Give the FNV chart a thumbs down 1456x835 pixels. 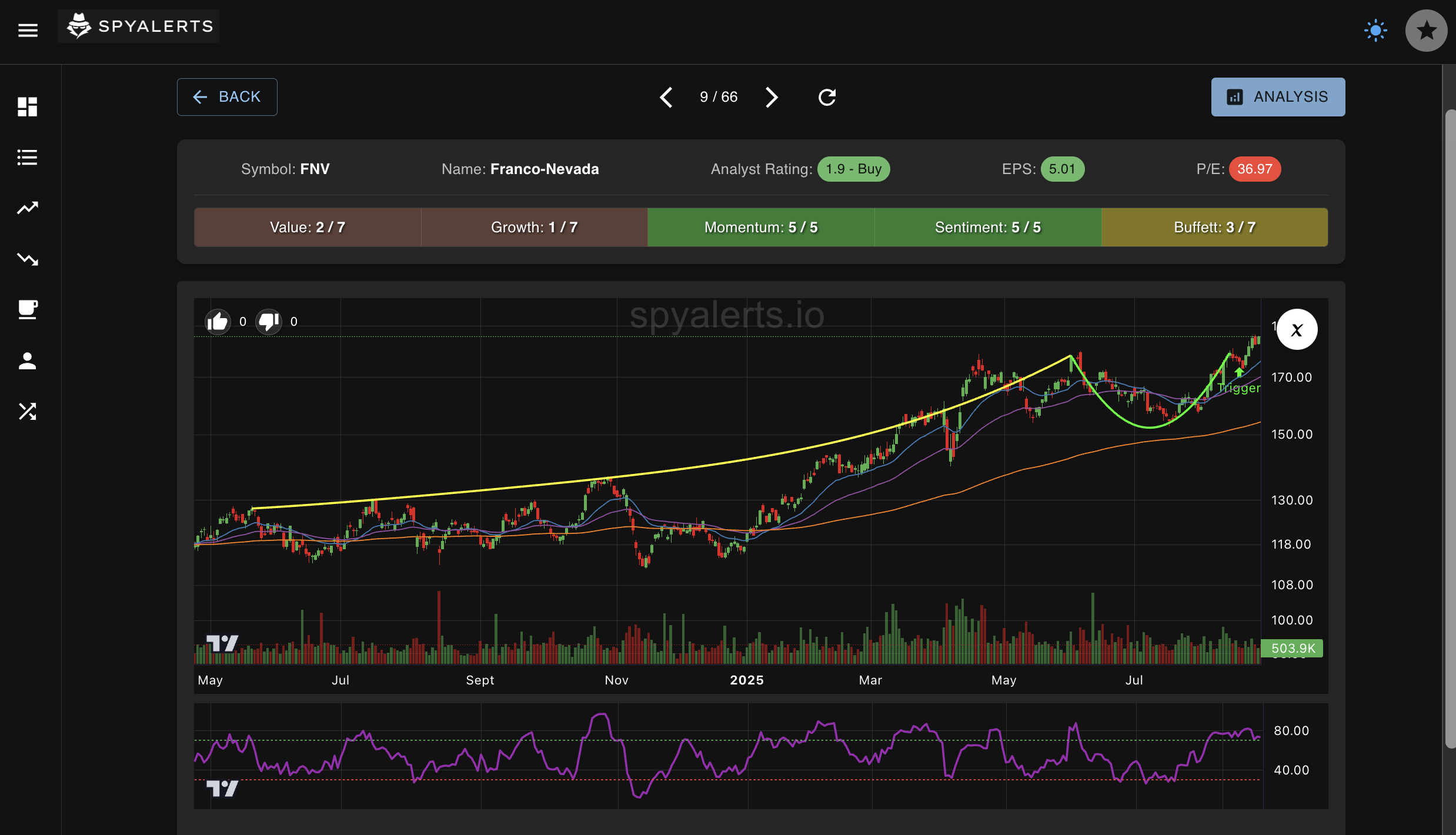[x=268, y=321]
